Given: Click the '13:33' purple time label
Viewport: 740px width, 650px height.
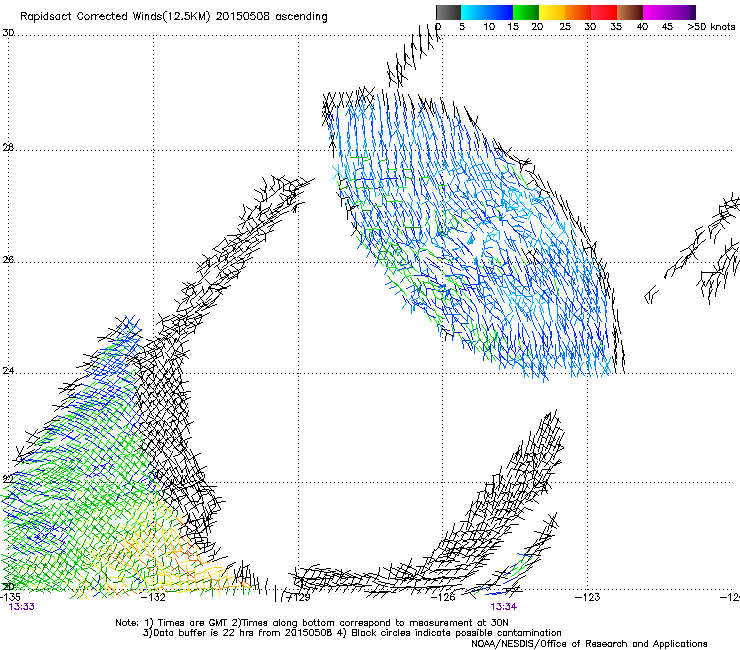Looking at the screenshot, I should pos(22,607).
